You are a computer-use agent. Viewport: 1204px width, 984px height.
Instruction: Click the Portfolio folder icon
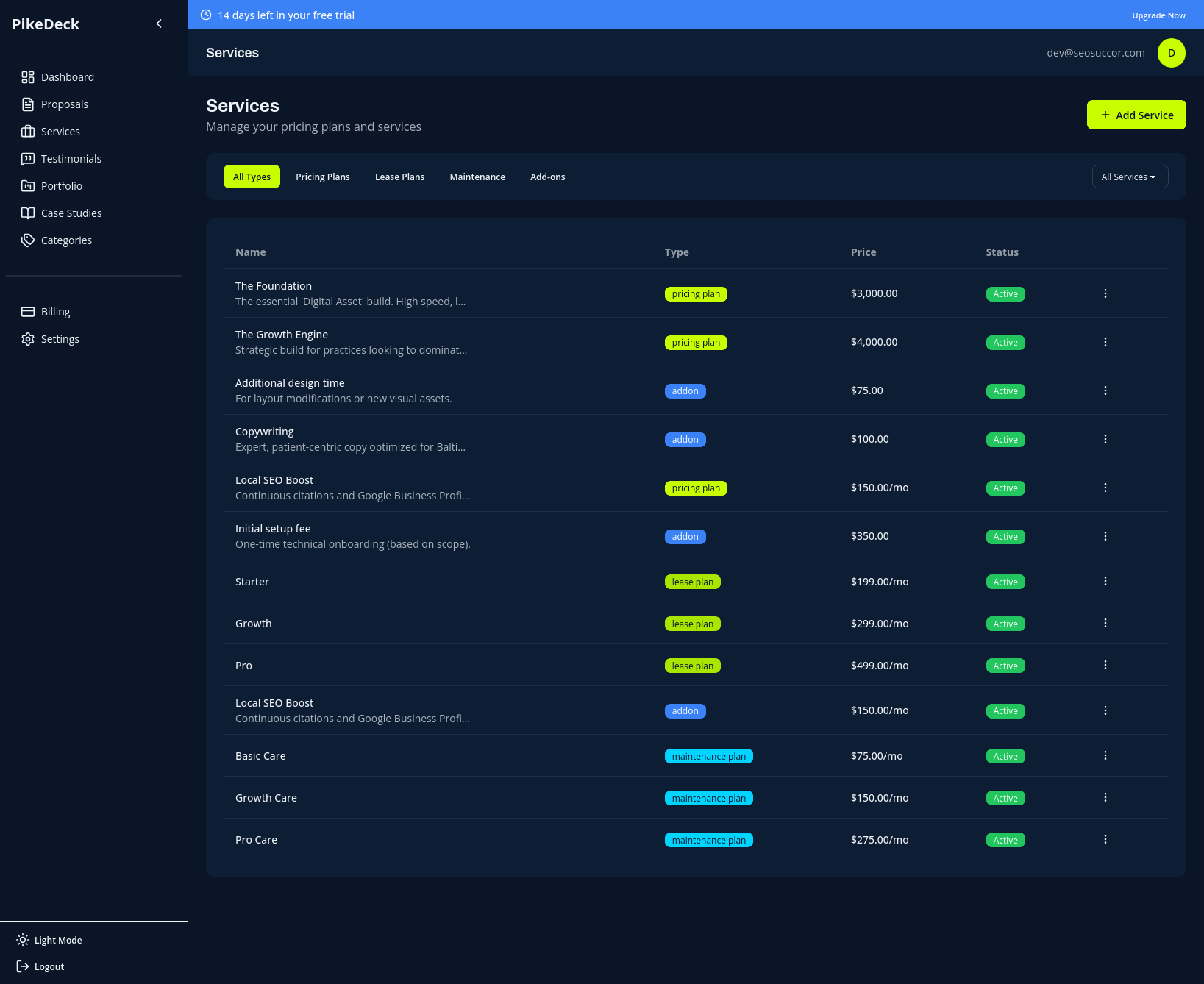coord(28,186)
